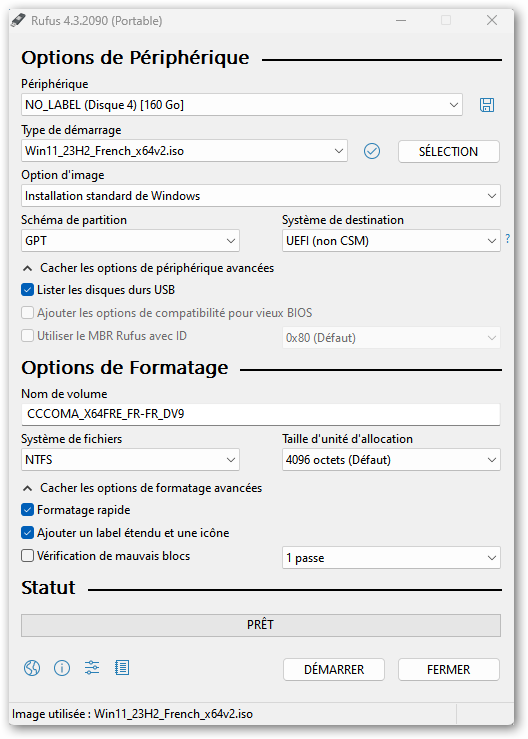
Task: Uncheck Lister les disques durs USB
Action: pos(27,290)
